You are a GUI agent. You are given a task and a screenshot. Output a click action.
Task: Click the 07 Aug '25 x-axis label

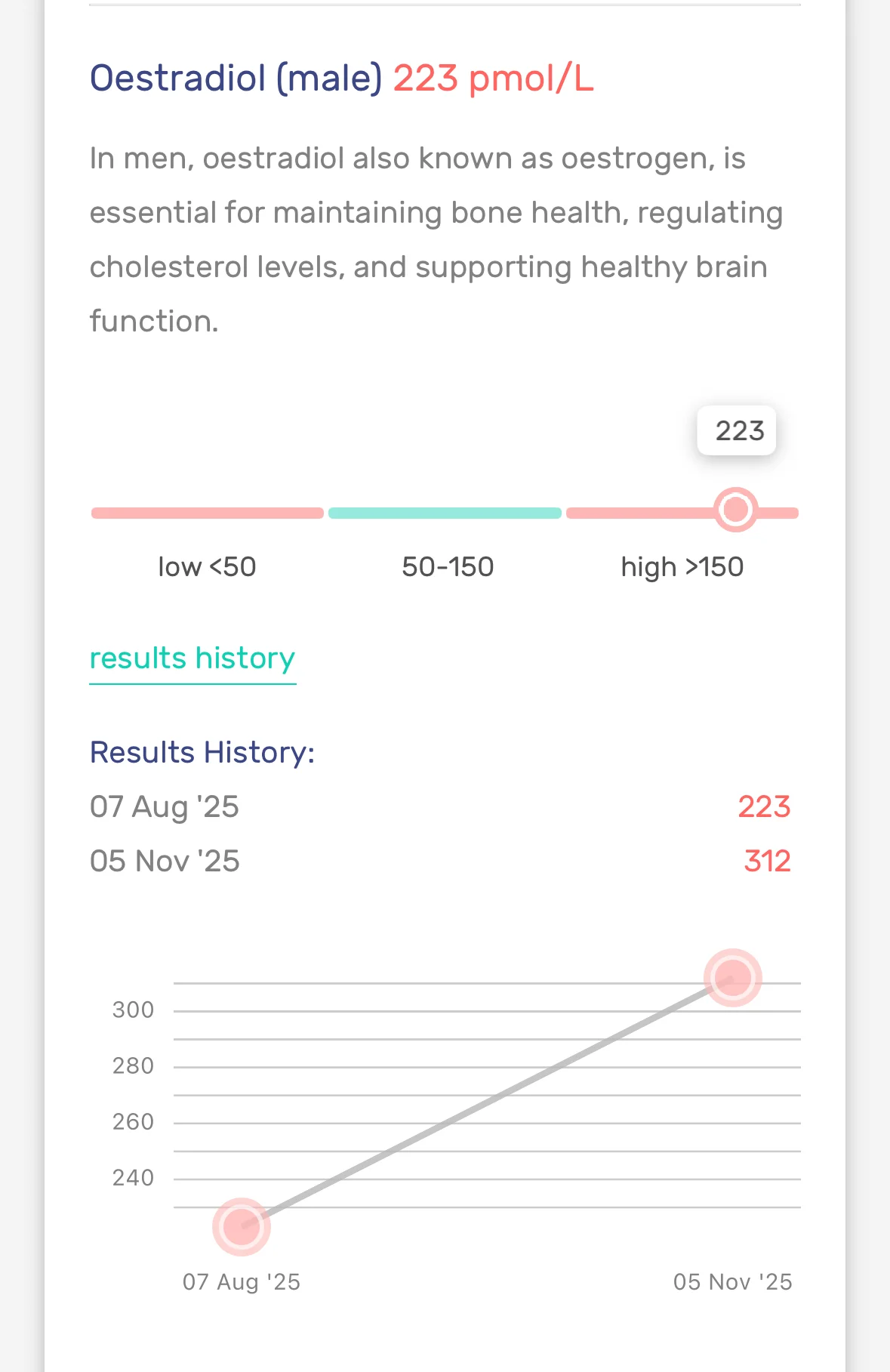242,1282
